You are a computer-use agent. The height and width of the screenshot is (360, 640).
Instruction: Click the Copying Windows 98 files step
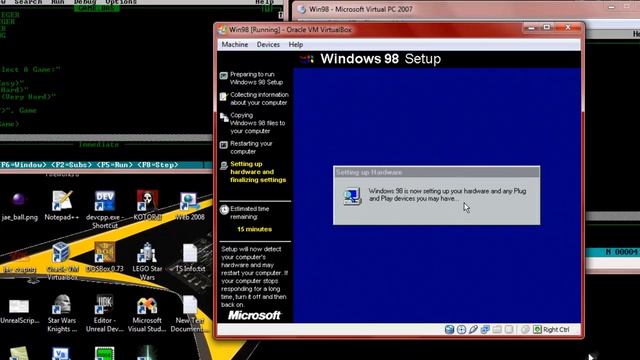click(257, 123)
